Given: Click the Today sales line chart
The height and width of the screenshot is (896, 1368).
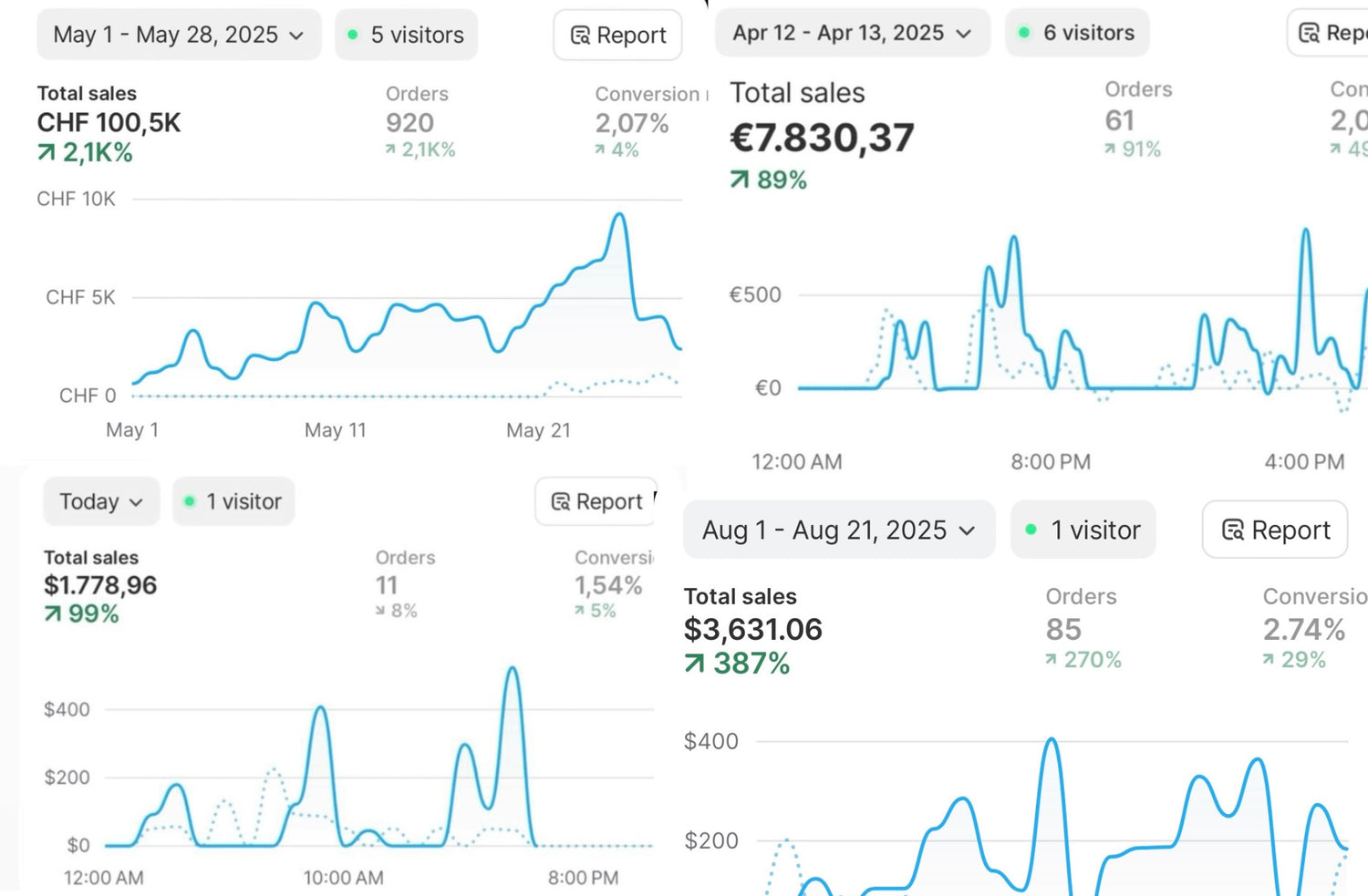Looking at the screenshot, I should [x=379, y=757].
